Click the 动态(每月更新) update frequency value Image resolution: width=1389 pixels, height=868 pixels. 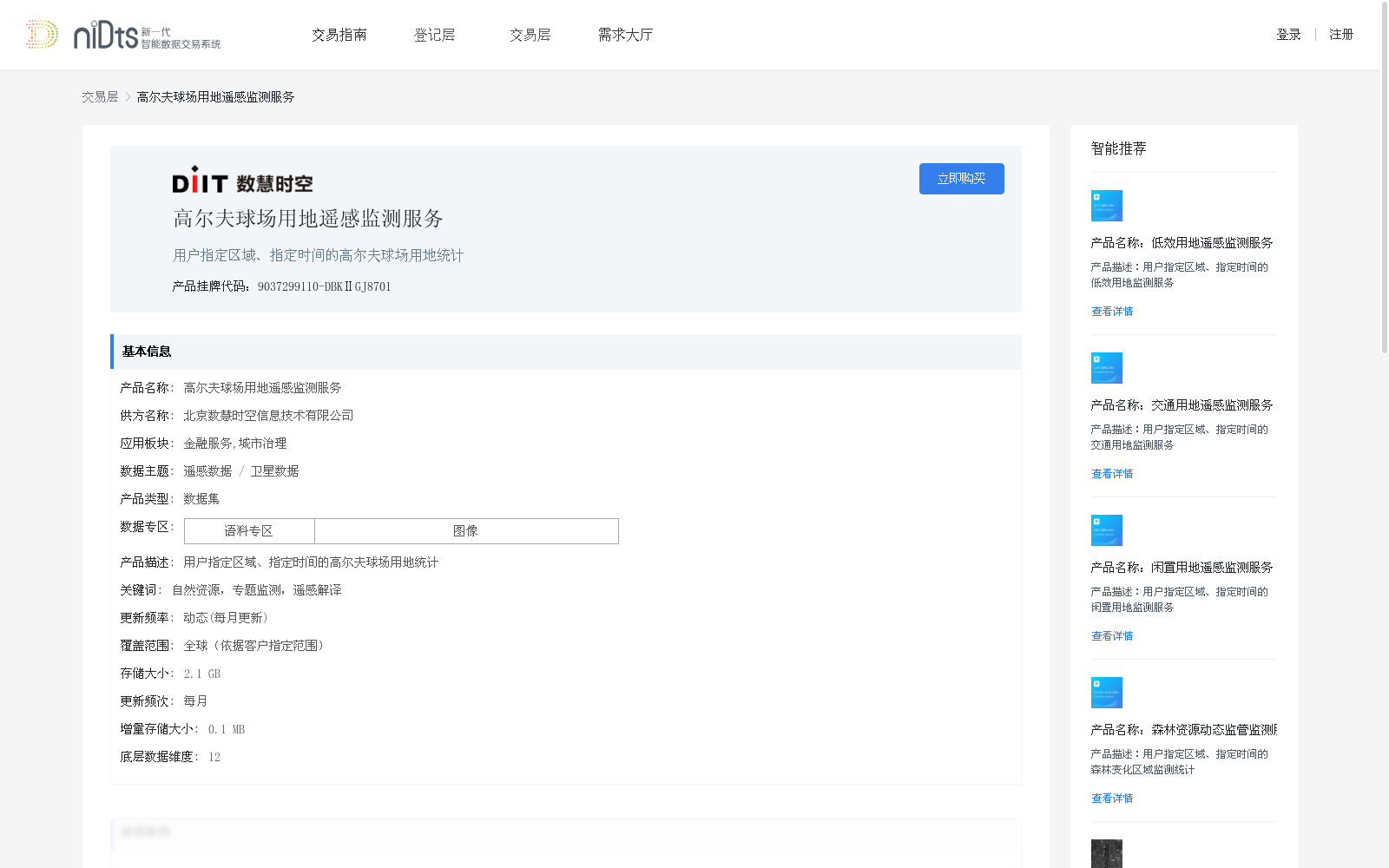[227, 618]
